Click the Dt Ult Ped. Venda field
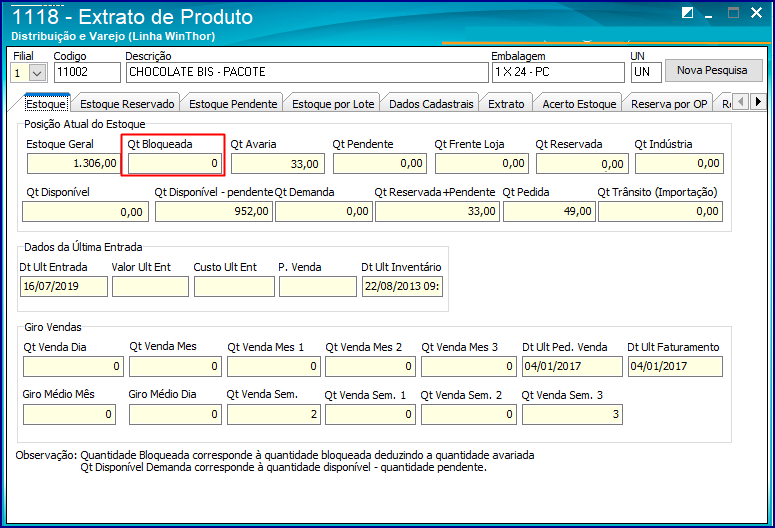The height and width of the screenshot is (528, 775). (x=572, y=367)
